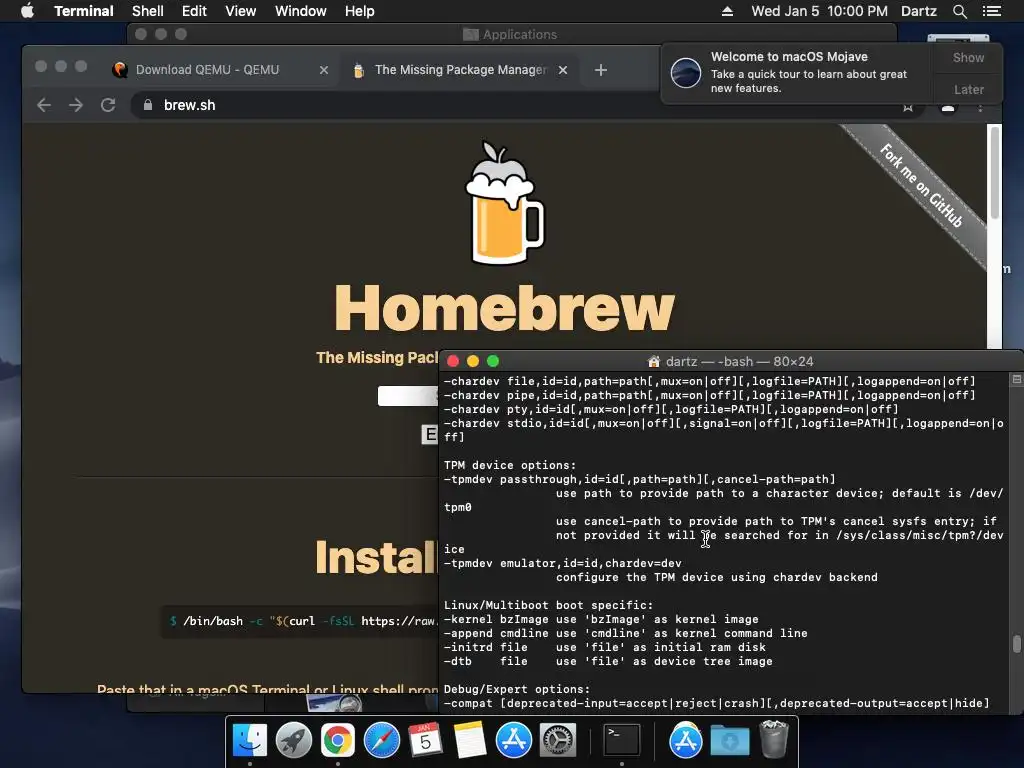Open Spotlight search magnifier
Image resolution: width=1024 pixels, height=768 pixels.
tap(959, 11)
